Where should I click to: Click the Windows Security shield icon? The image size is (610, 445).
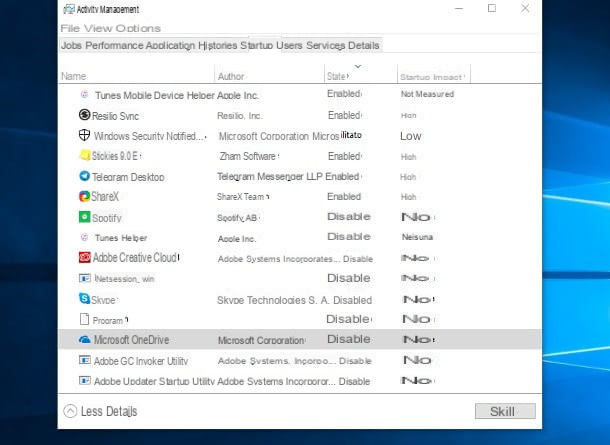84,135
